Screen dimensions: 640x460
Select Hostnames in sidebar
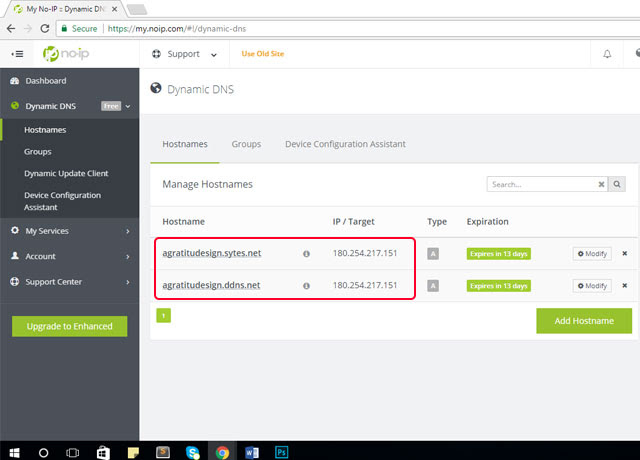tap(45, 130)
